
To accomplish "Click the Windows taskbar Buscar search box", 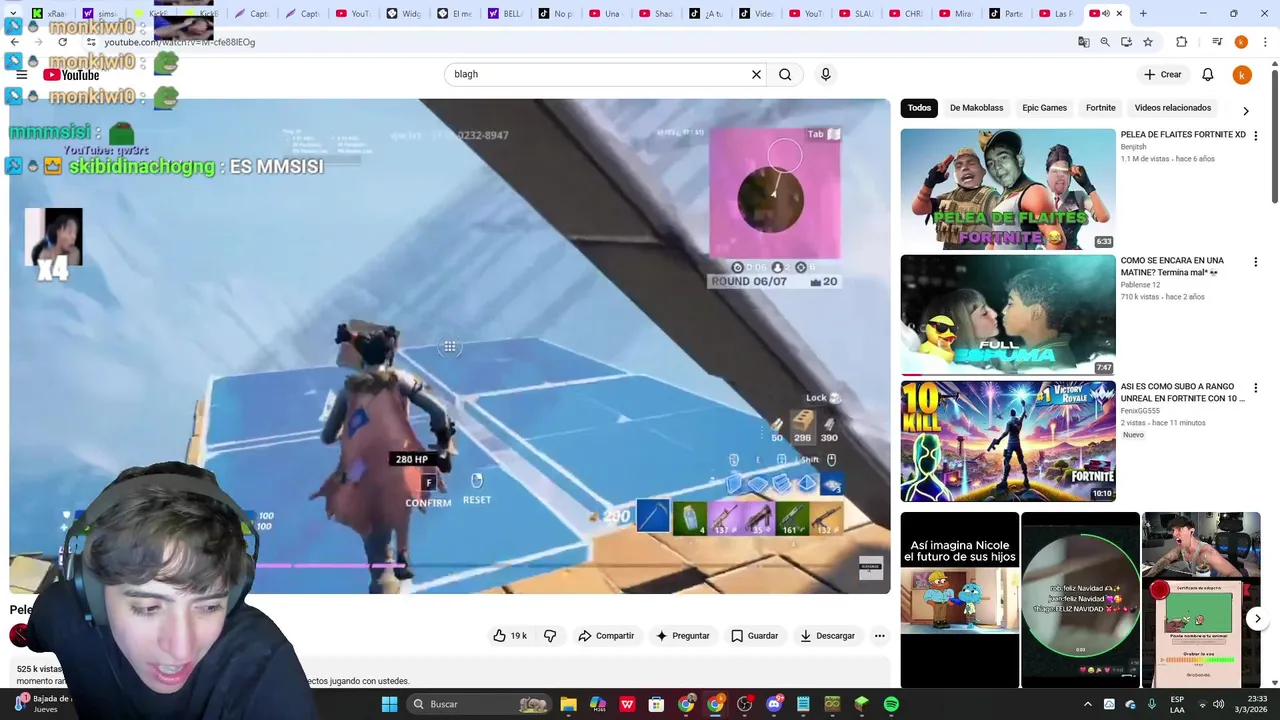I will click(478, 704).
